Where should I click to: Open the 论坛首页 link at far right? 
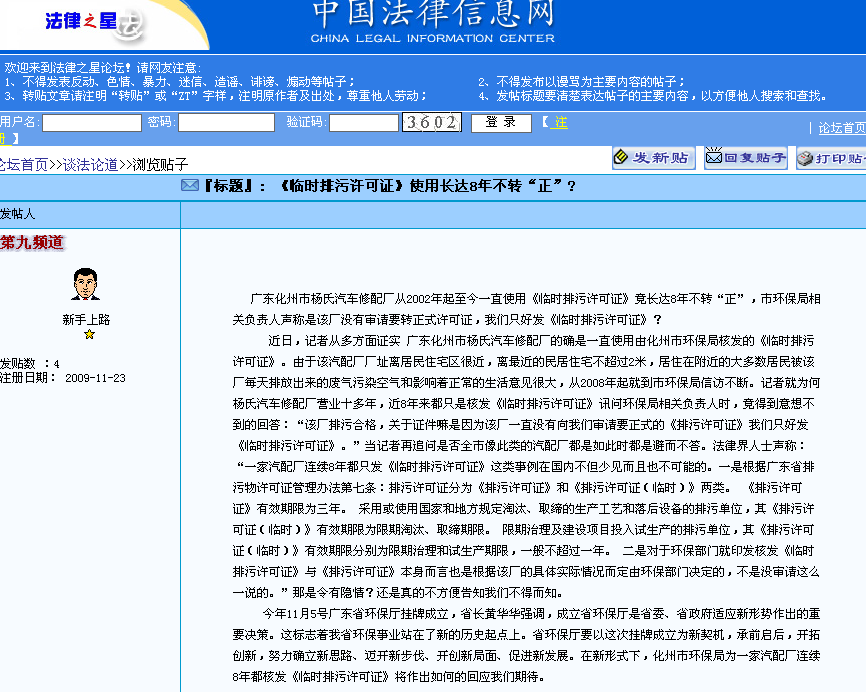[x=841, y=128]
